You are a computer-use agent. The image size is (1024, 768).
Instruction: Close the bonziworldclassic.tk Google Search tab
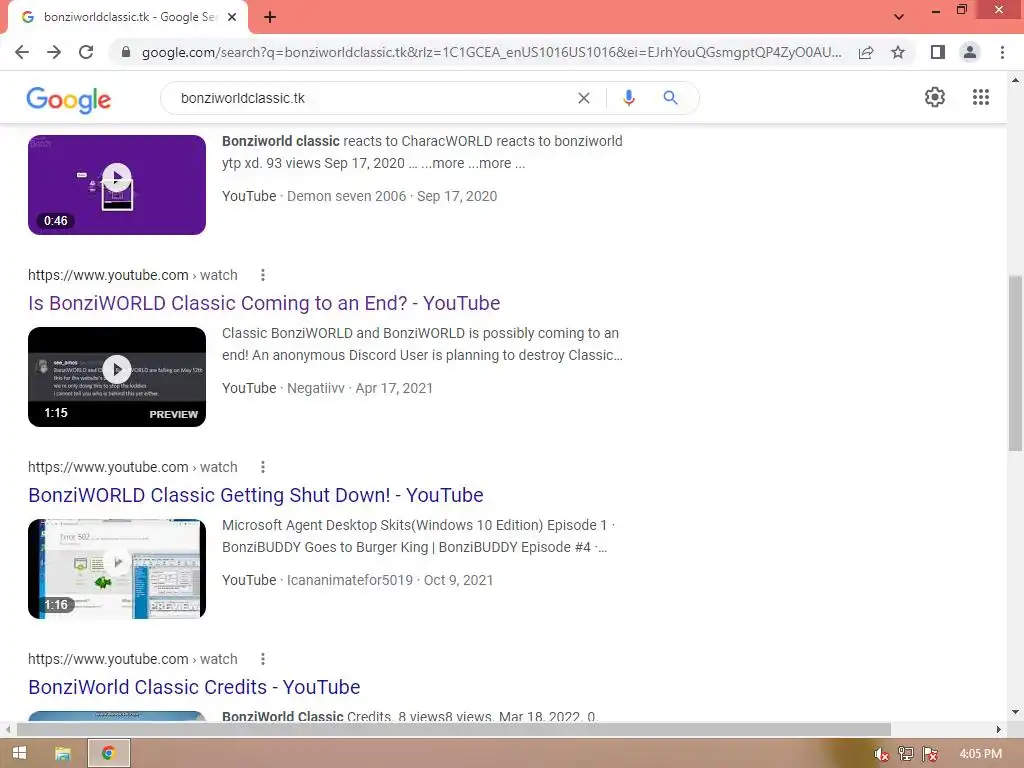(x=232, y=17)
